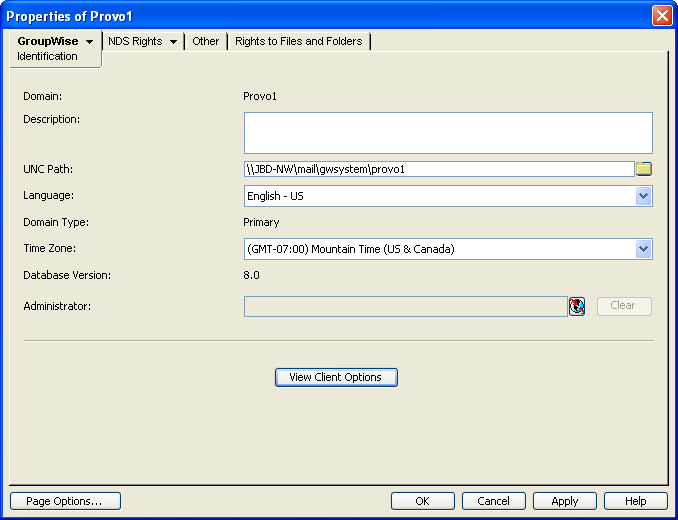The height and width of the screenshot is (520, 678).
Task: Open the Administrator object browse icon
Action: pyautogui.click(x=577, y=306)
